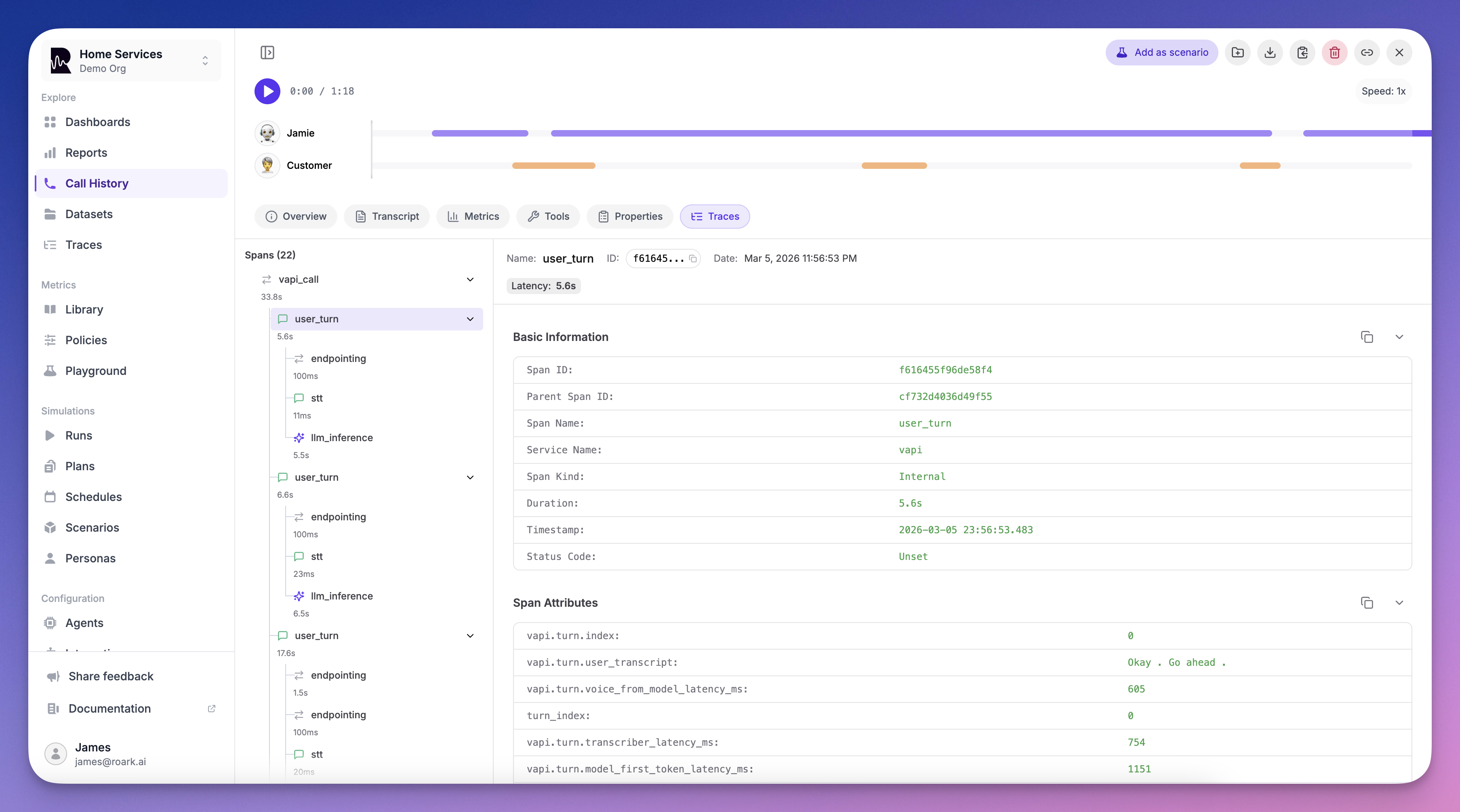Open Plans page
The width and height of the screenshot is (1460, 812).
click(131, 466)
